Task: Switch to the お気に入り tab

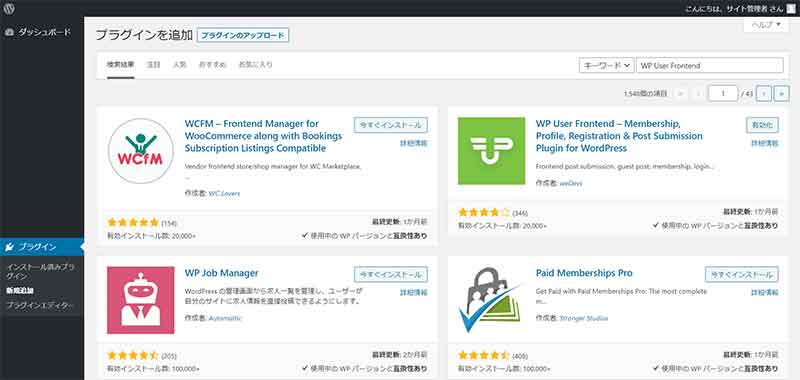Action: [256, 65]
